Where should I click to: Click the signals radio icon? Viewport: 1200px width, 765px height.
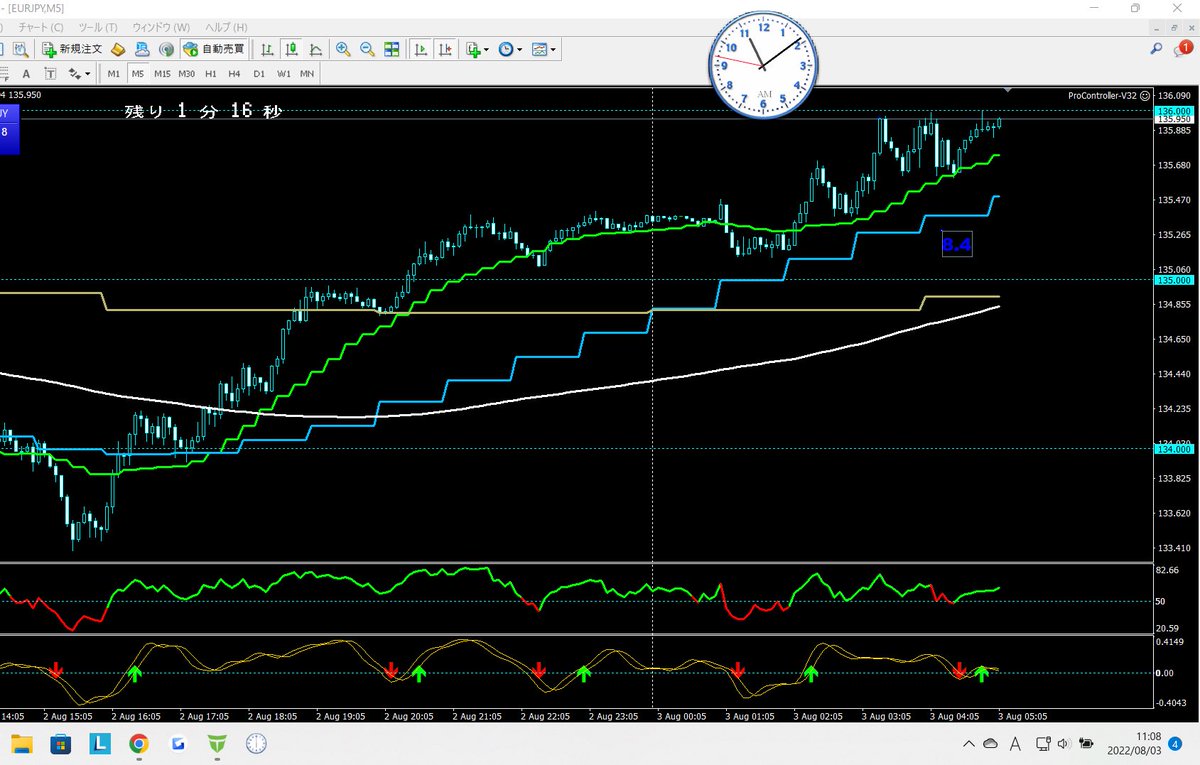(166, 48)
